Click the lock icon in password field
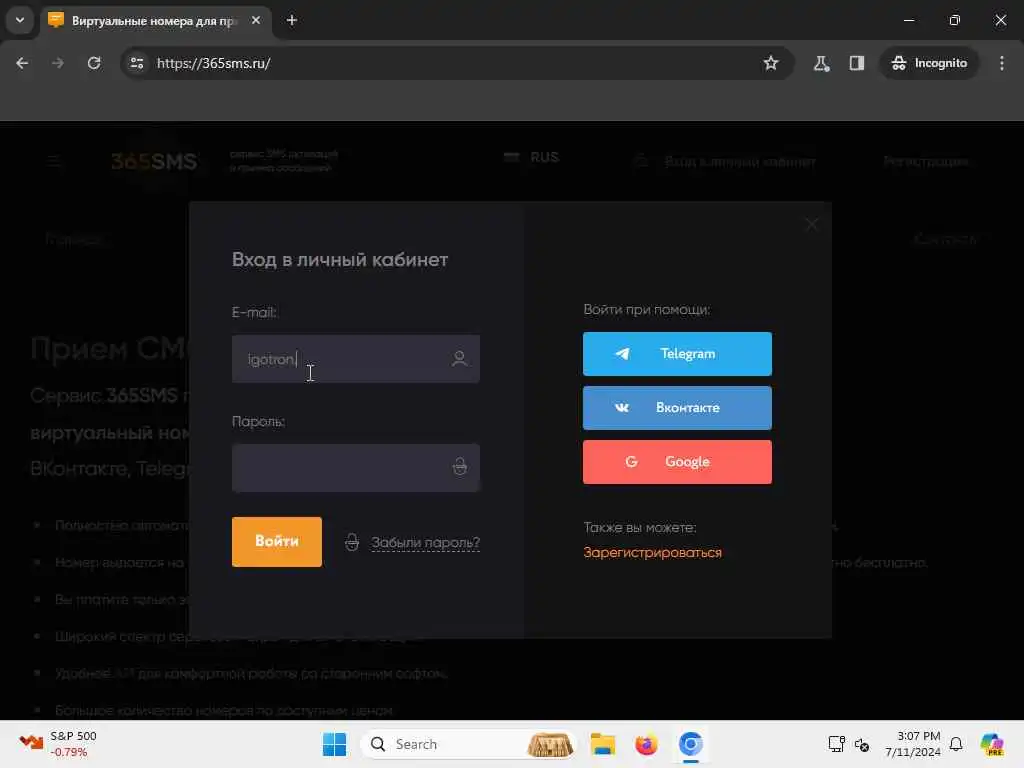 pyautogui.click(x=460, y=466)
